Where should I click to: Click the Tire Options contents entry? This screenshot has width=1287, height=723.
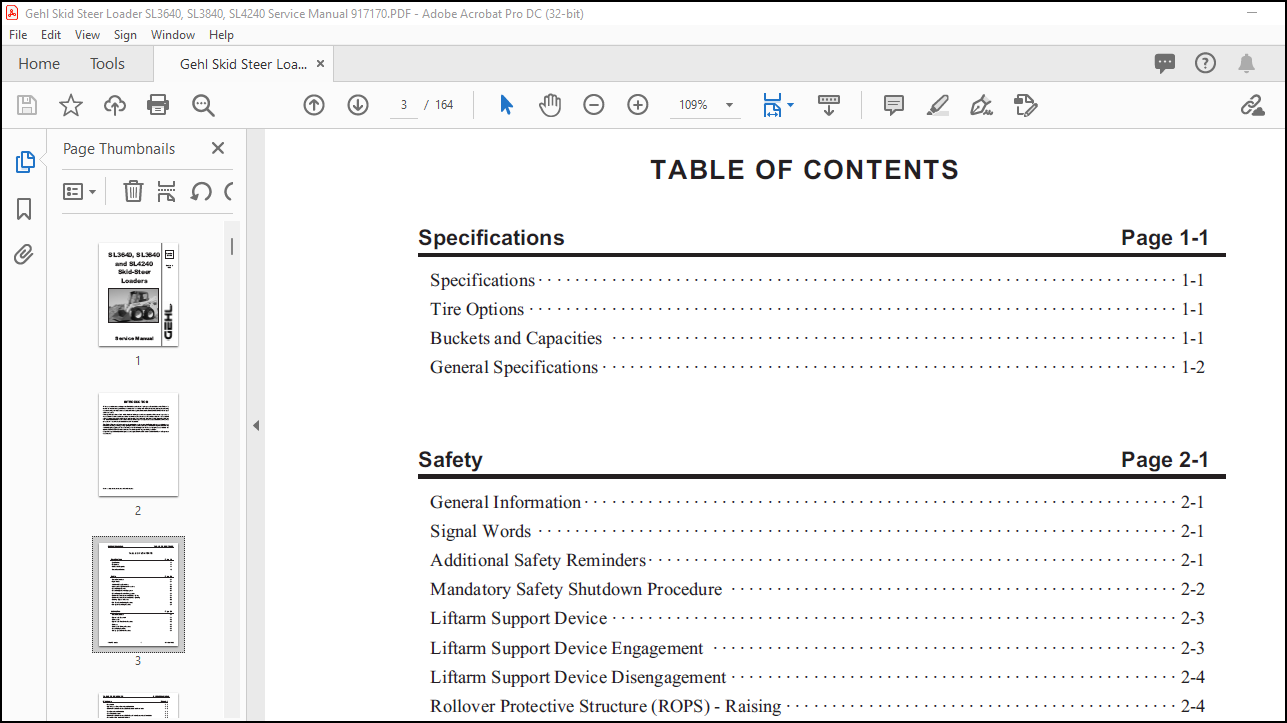pos(817,309)
